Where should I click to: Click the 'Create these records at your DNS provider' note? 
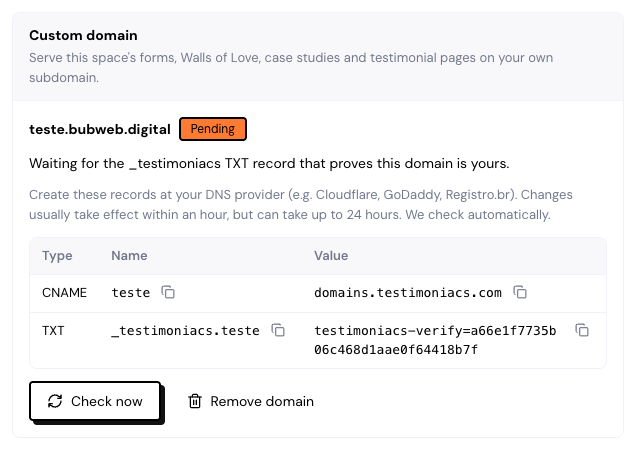pos(301,204)
